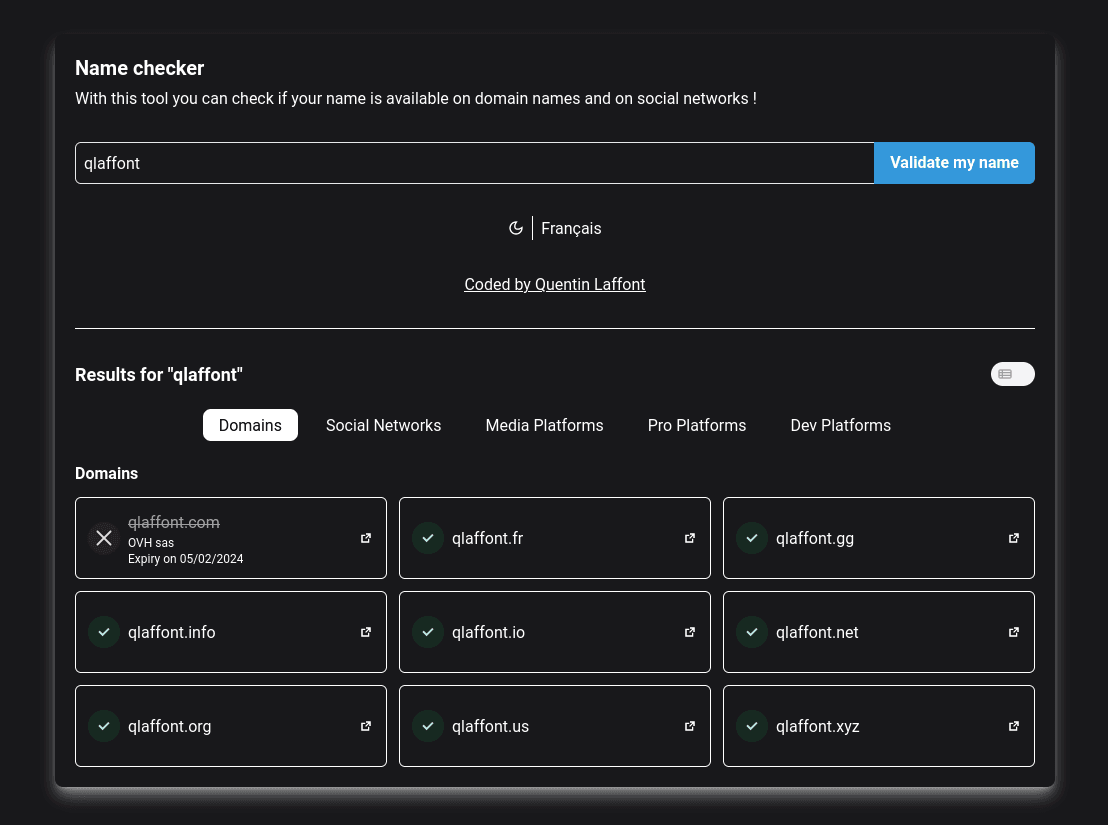Screen dimensions: 1108x825
Task: Click the name input field containing qlaffont
Action: click(475, 163)
